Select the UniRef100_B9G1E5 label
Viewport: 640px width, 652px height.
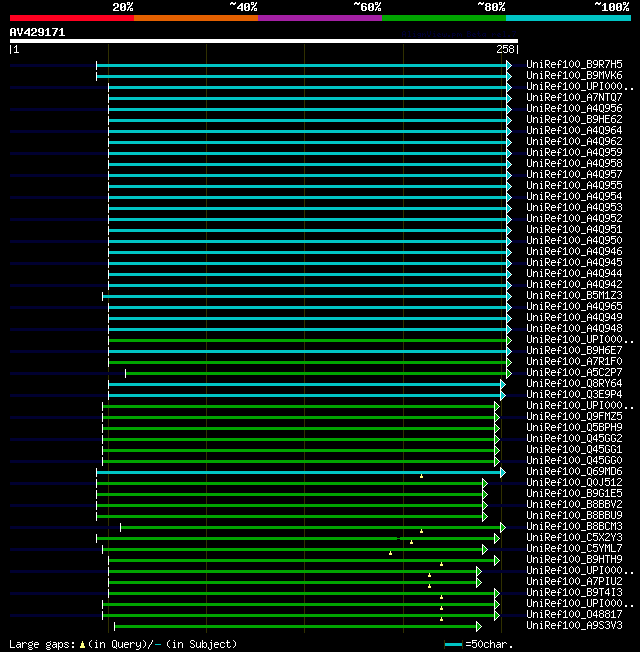pyautogui.click(x=574, y=494)
